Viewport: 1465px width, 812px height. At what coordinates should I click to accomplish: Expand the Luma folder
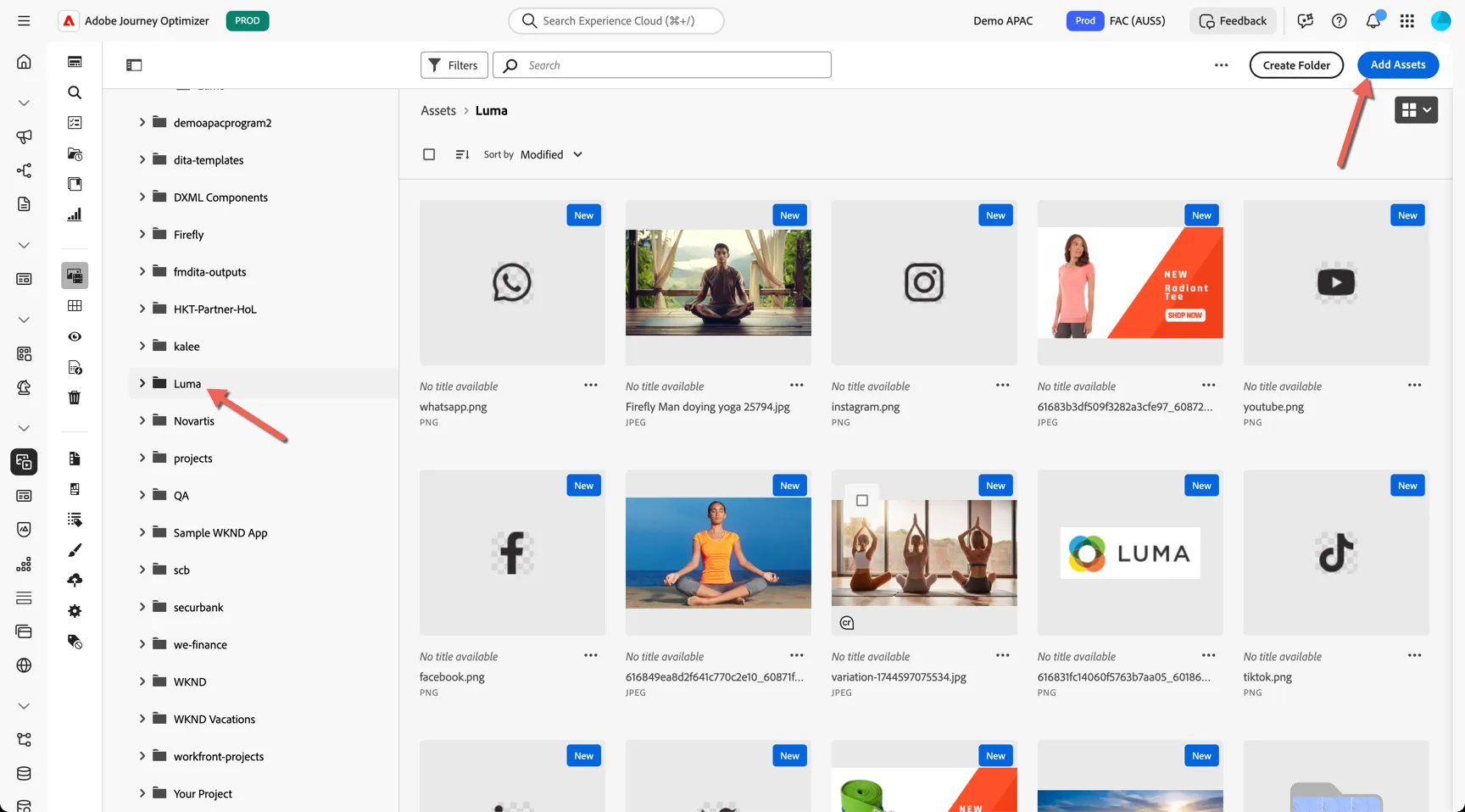point(142,384)
